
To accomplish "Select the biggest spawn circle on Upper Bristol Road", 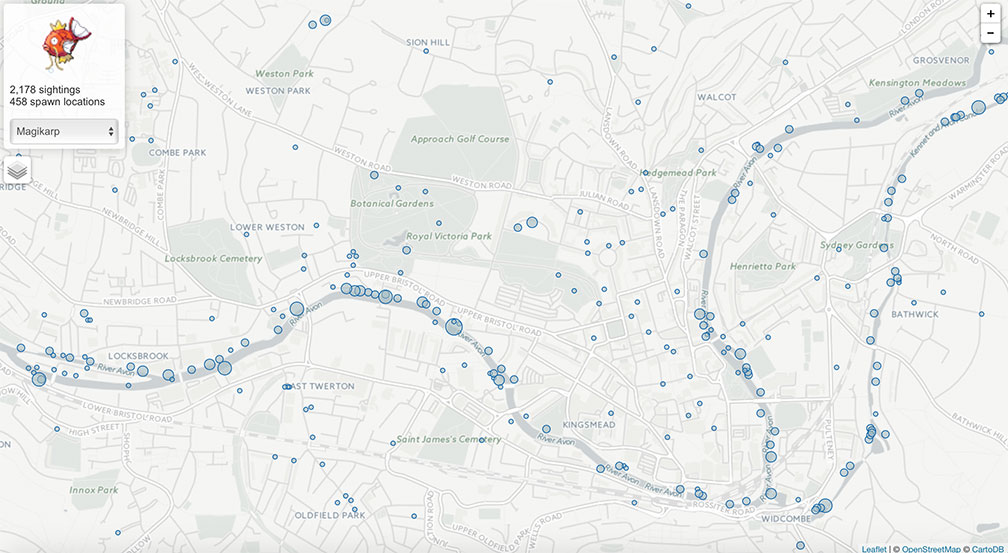I will coord(454,327).
